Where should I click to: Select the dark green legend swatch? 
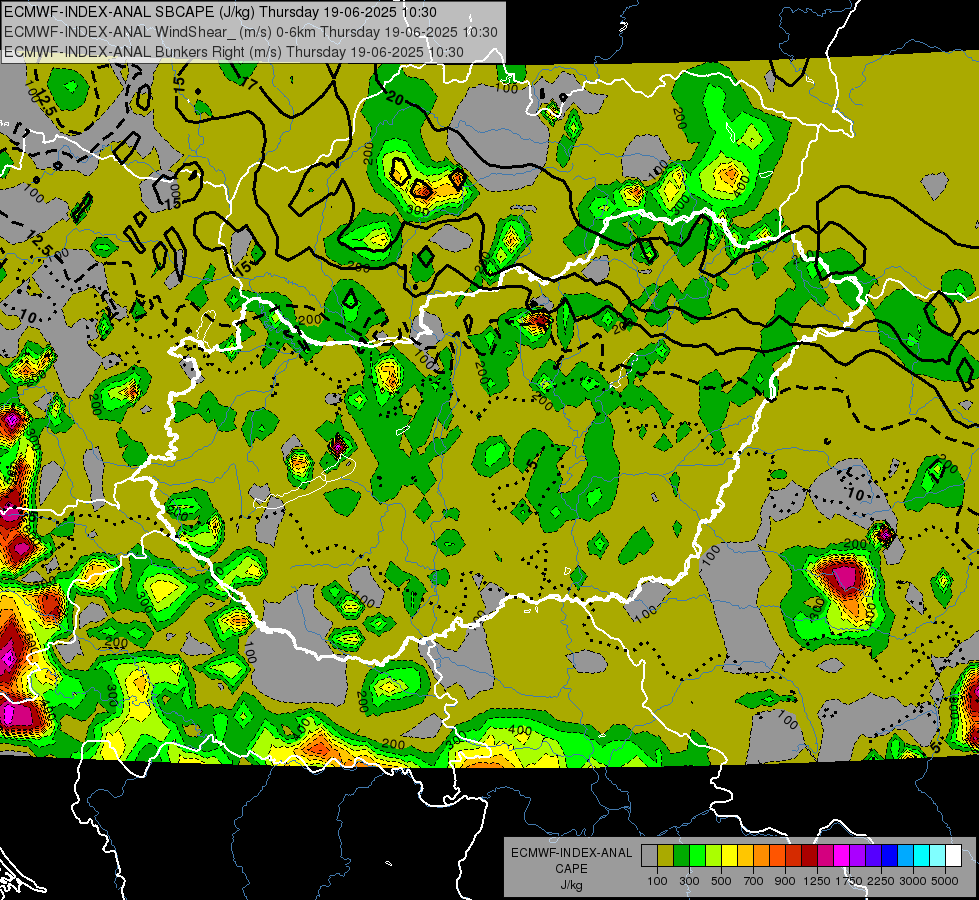coord(681,856)
